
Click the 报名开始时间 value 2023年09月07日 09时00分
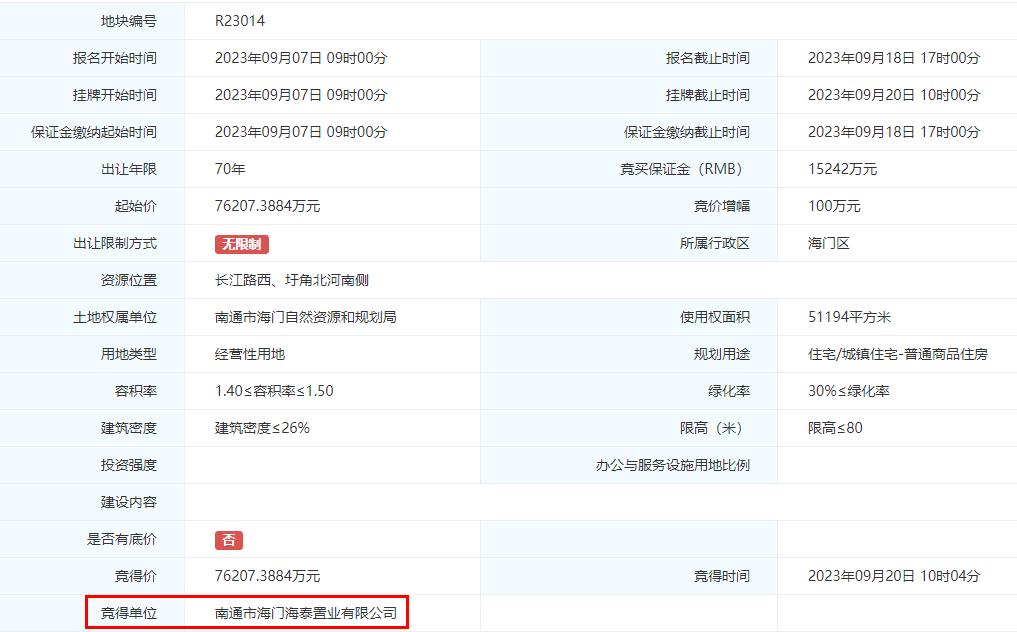point(301,58)
